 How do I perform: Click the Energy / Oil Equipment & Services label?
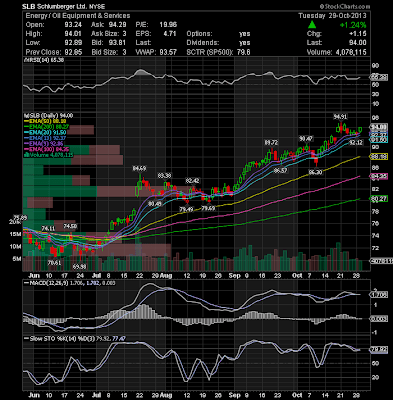tap(78, 16)
